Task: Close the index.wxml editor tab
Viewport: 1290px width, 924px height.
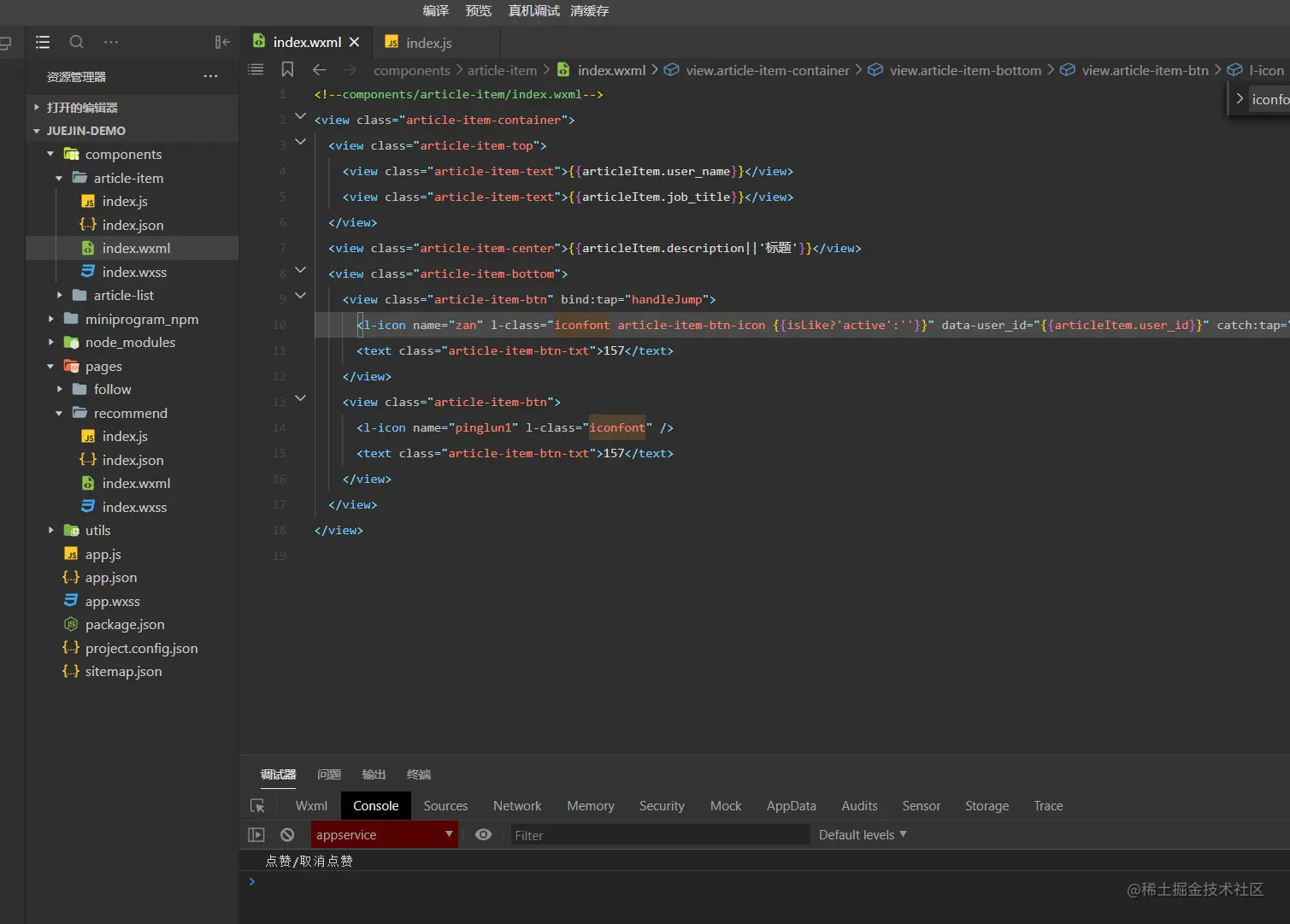Action: 354,42
